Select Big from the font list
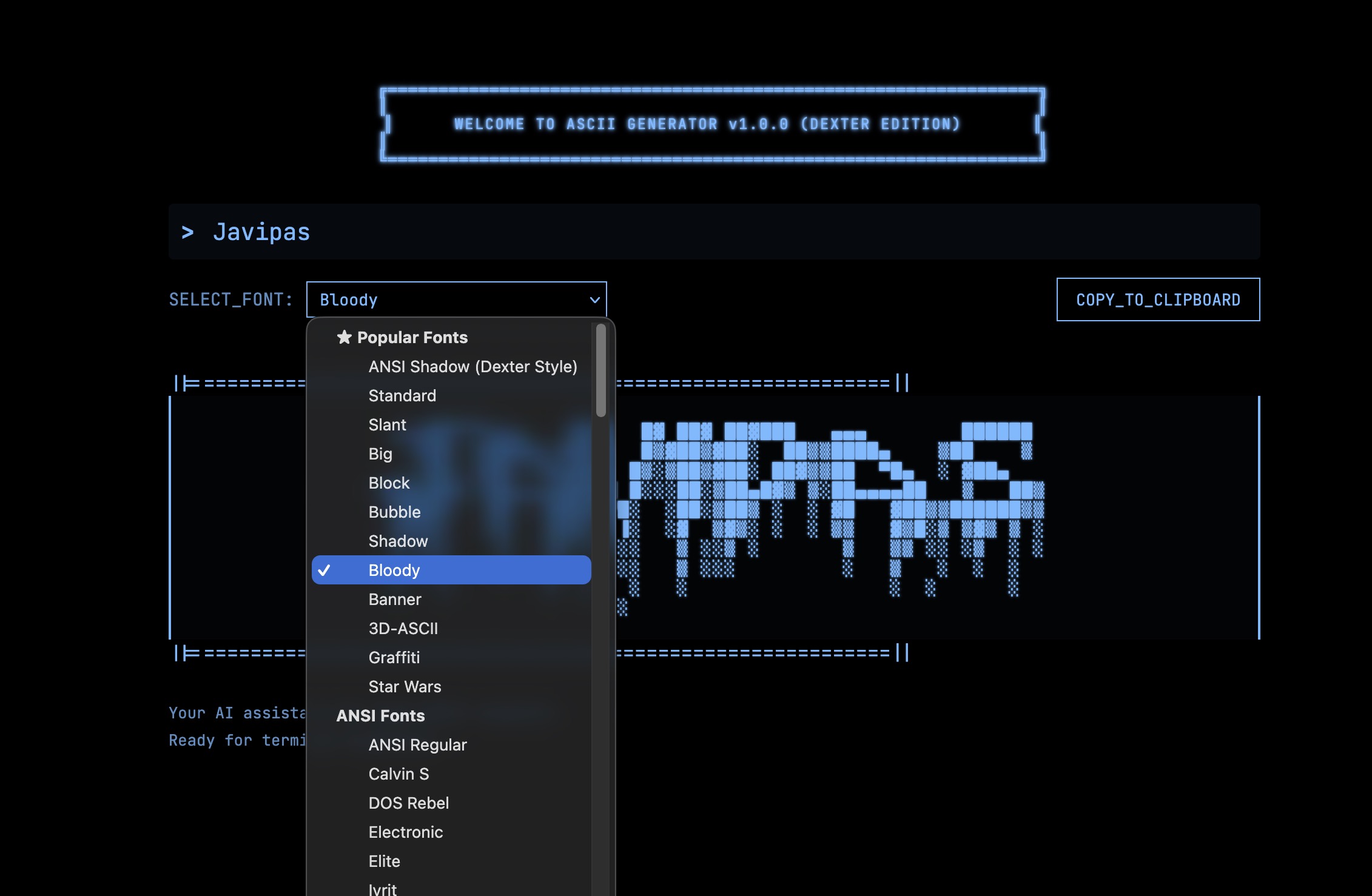Screen dimensions: 1372x896 380,454
